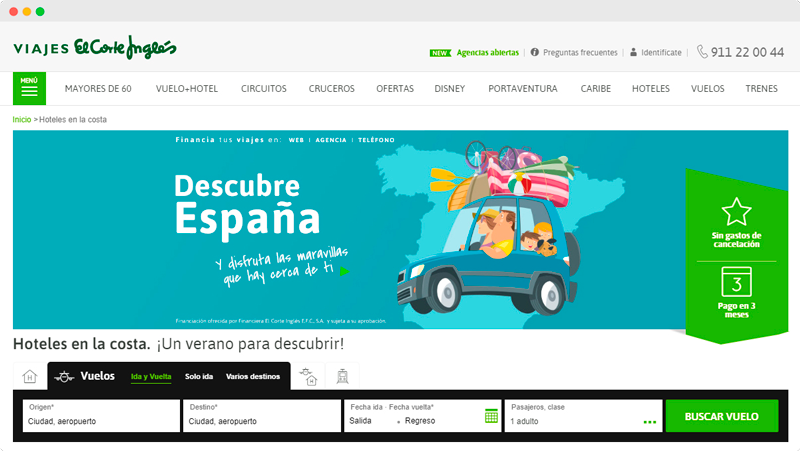Open CIRCUITOS menu item
The width and height of the screenshot is (800, 451).
[x=264, y=89]
